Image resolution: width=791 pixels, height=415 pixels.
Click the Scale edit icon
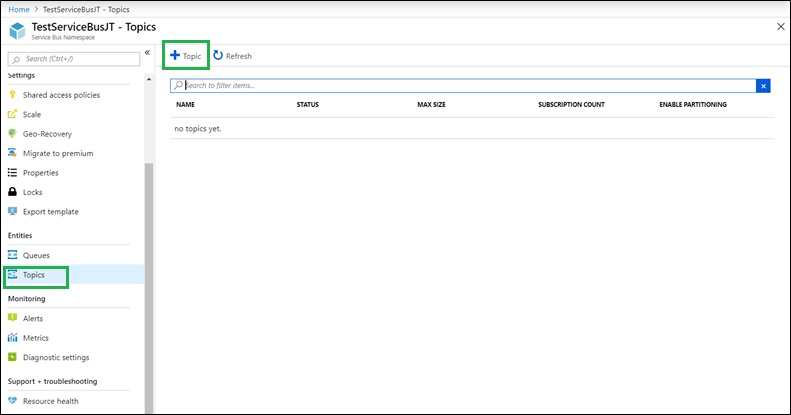13,114
